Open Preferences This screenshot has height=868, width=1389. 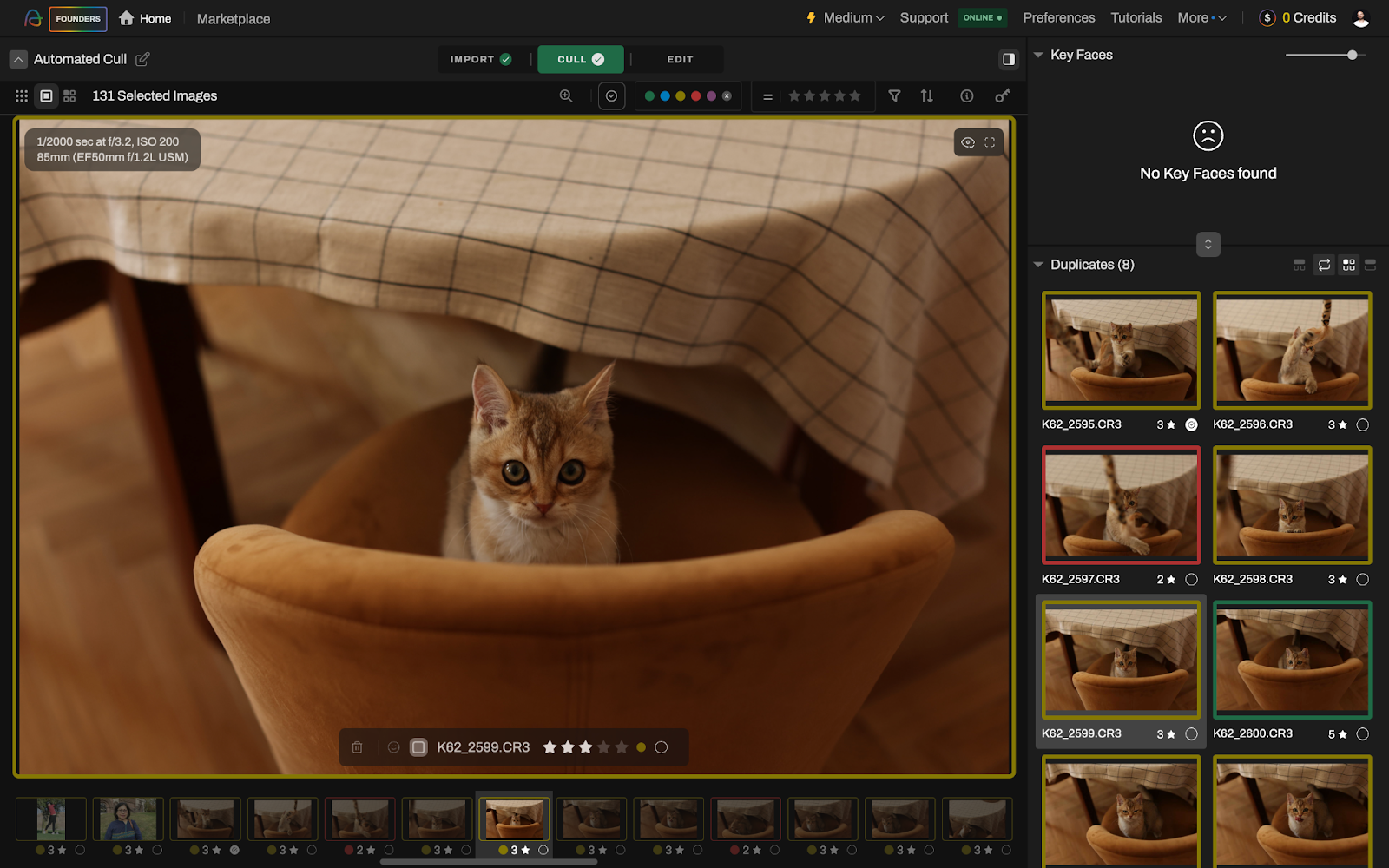1058,18
